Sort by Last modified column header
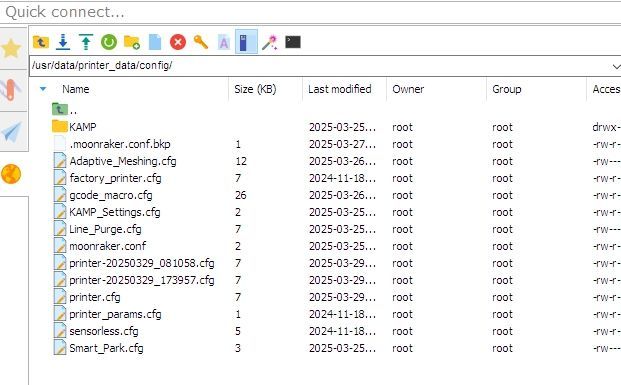This screenshot has width=621, height=385. coord(339,89)
